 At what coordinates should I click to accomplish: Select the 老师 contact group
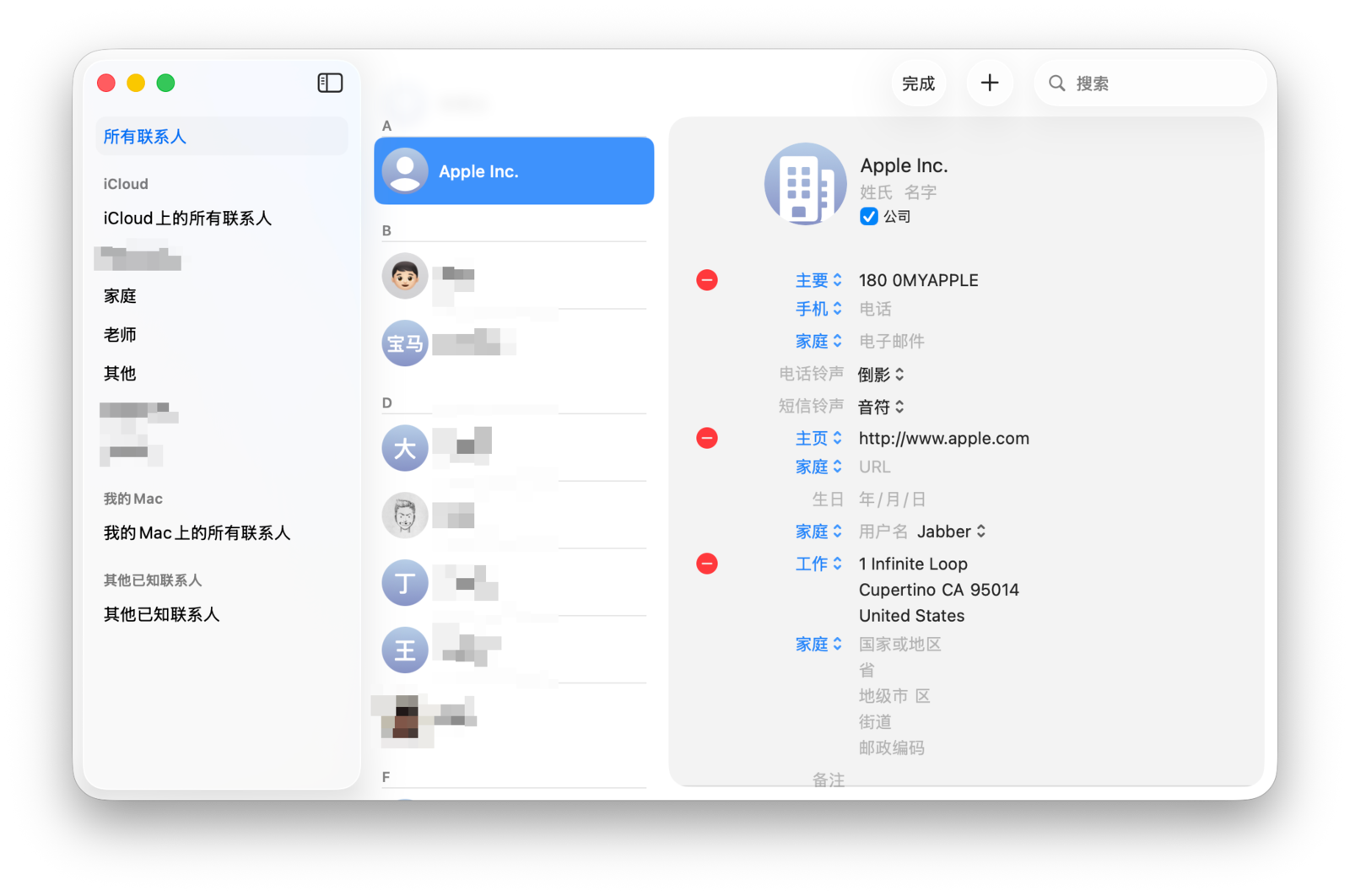(x=120, y=335)
